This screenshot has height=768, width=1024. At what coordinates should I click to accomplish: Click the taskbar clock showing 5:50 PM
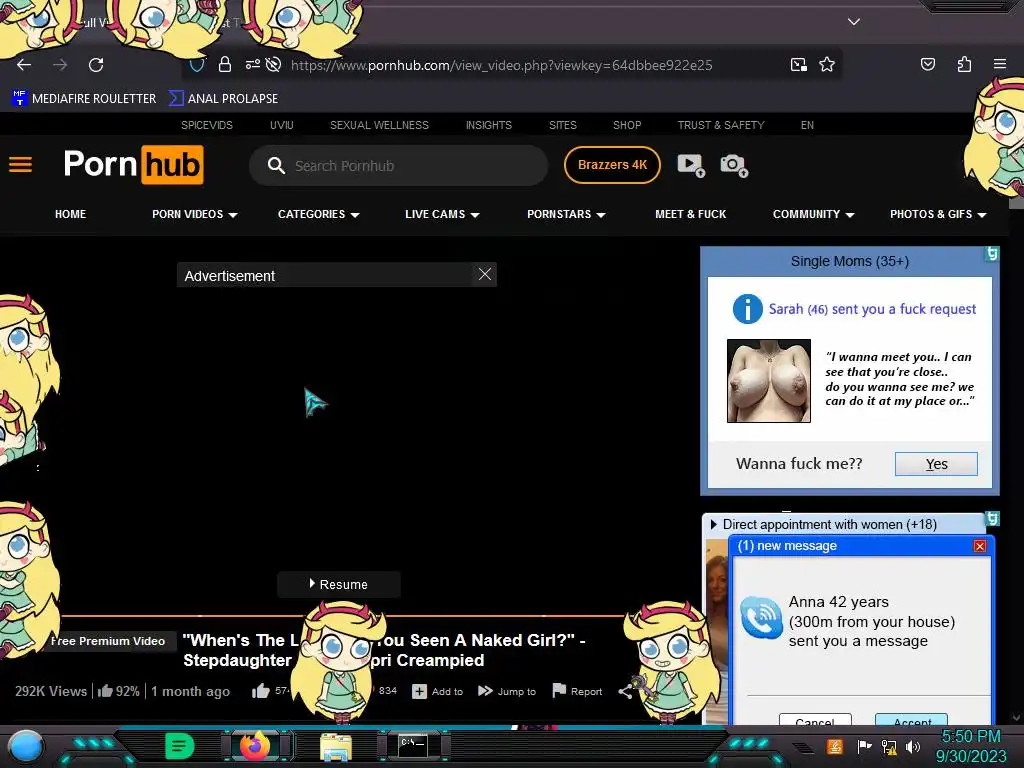coord(970,737)
